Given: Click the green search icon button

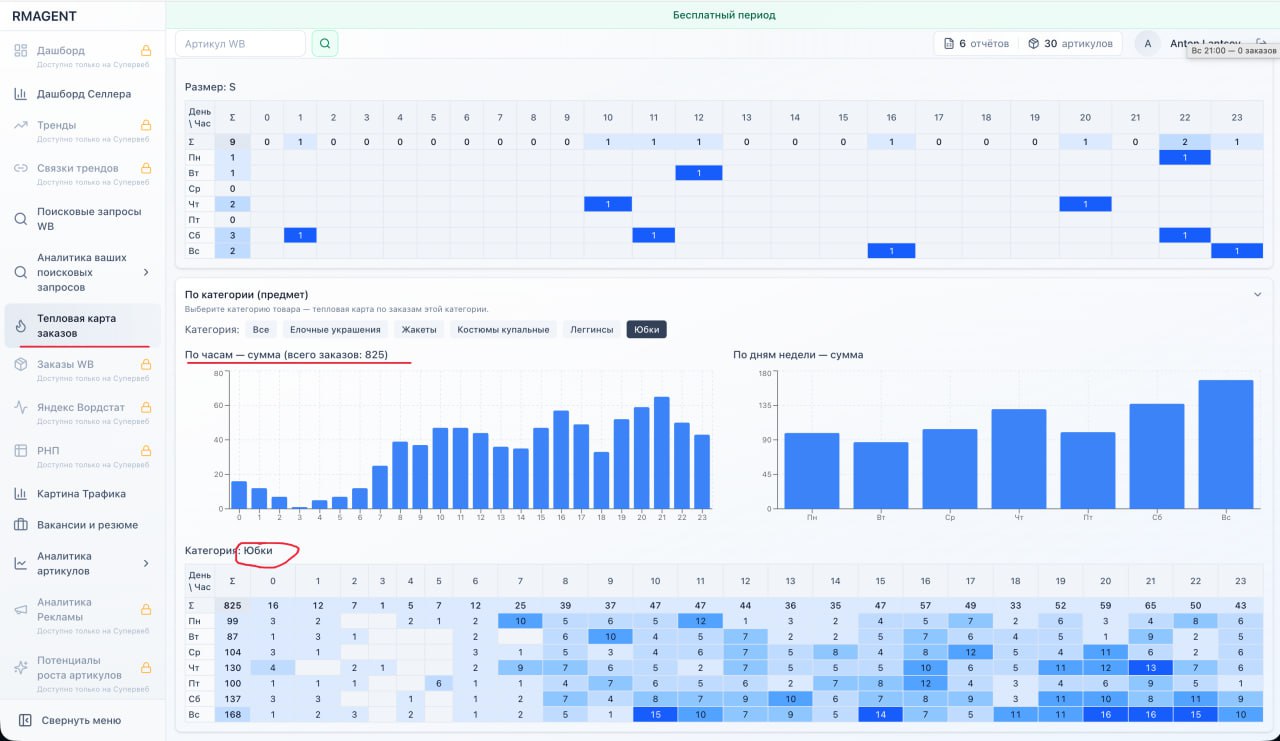Looking at the screenshot, I should pos(325,43).
